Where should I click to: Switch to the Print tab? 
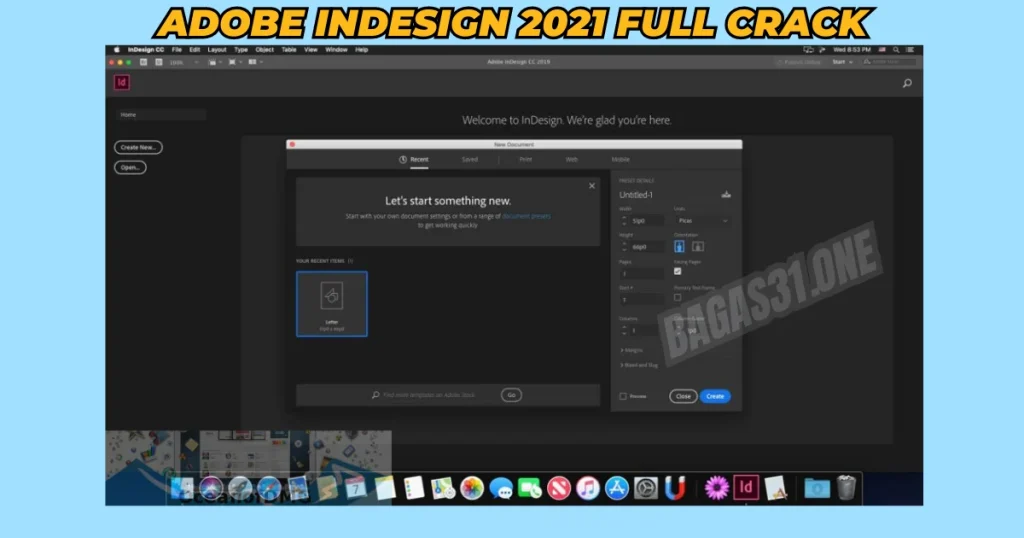[525, 159]
